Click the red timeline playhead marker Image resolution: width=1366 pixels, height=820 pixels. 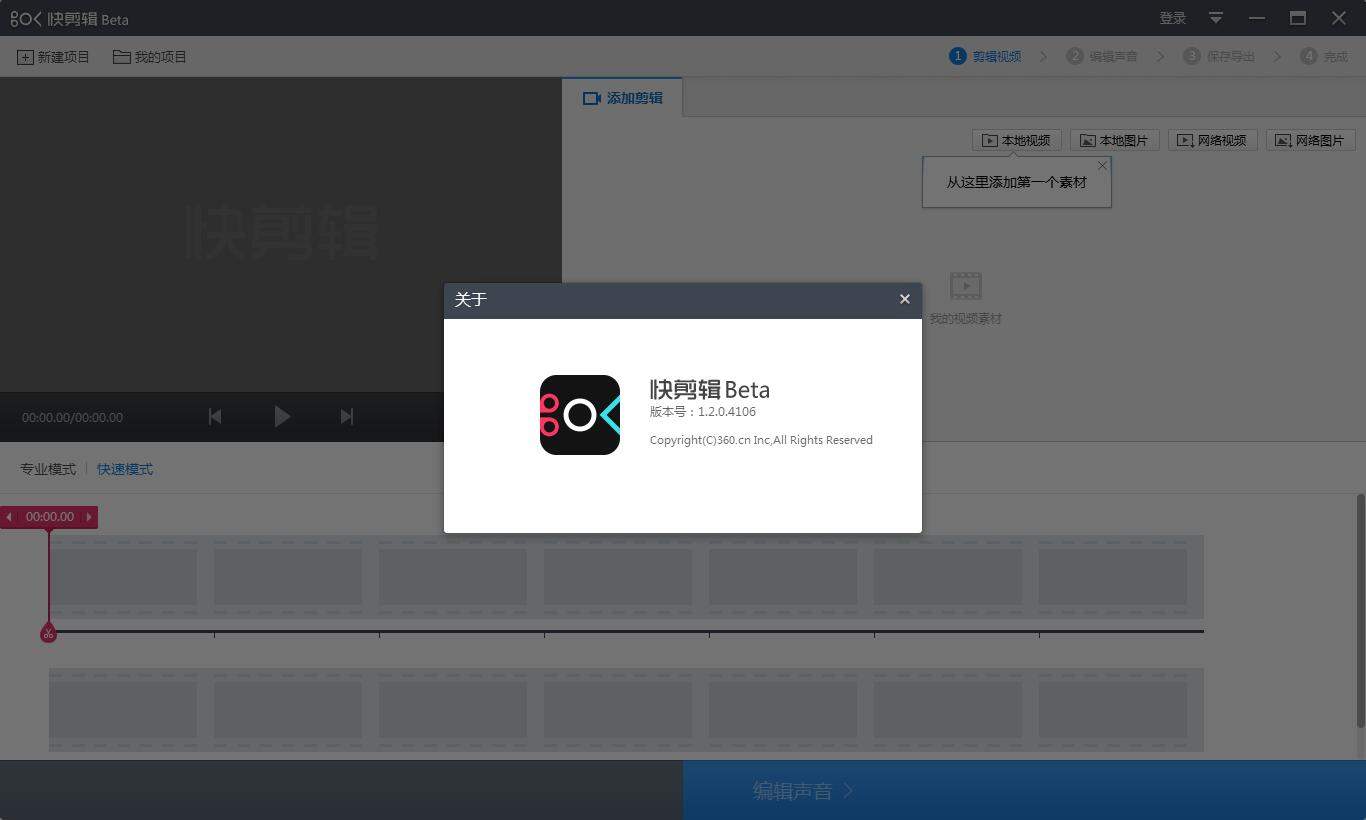coord(48,632)
